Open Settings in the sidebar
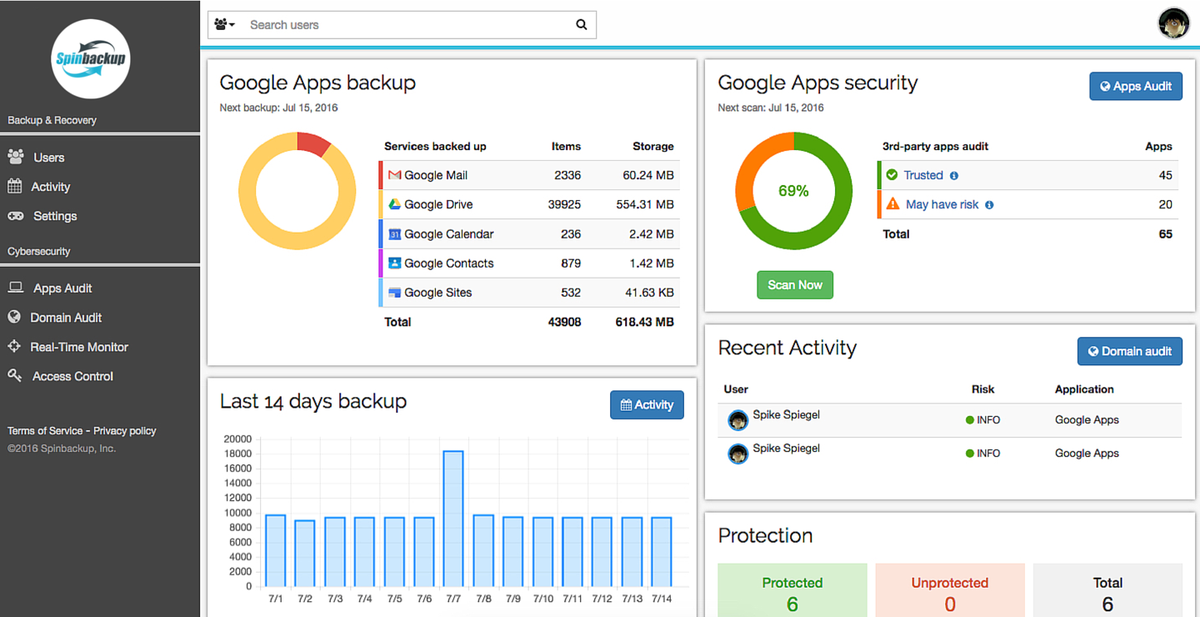 (55, 216)
